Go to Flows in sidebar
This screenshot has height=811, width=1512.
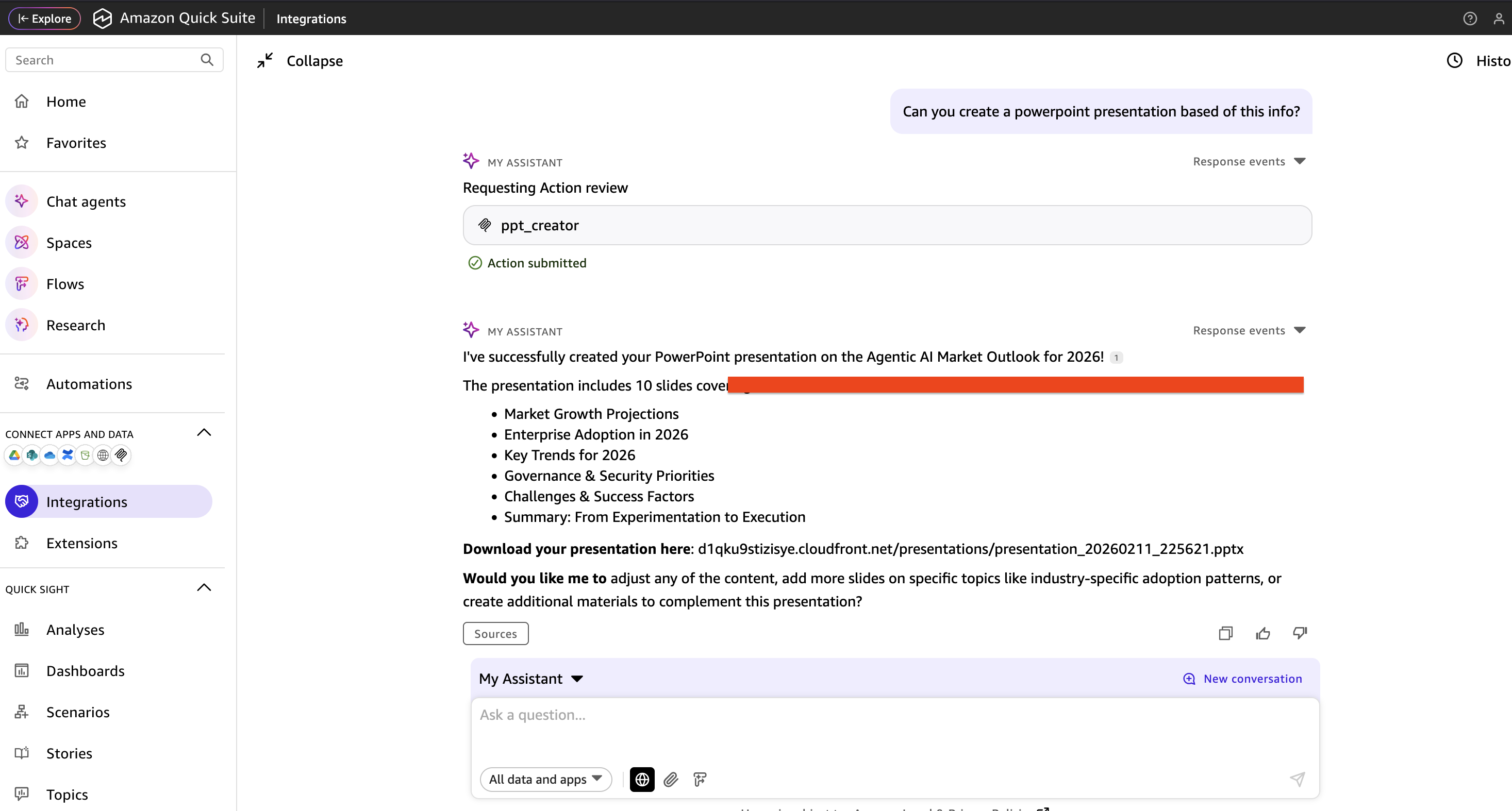tap(64, 284)
